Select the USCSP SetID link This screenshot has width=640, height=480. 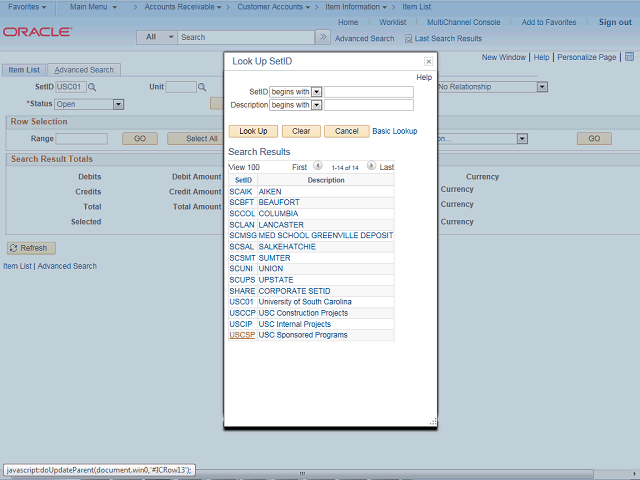(x=241, y=335)
